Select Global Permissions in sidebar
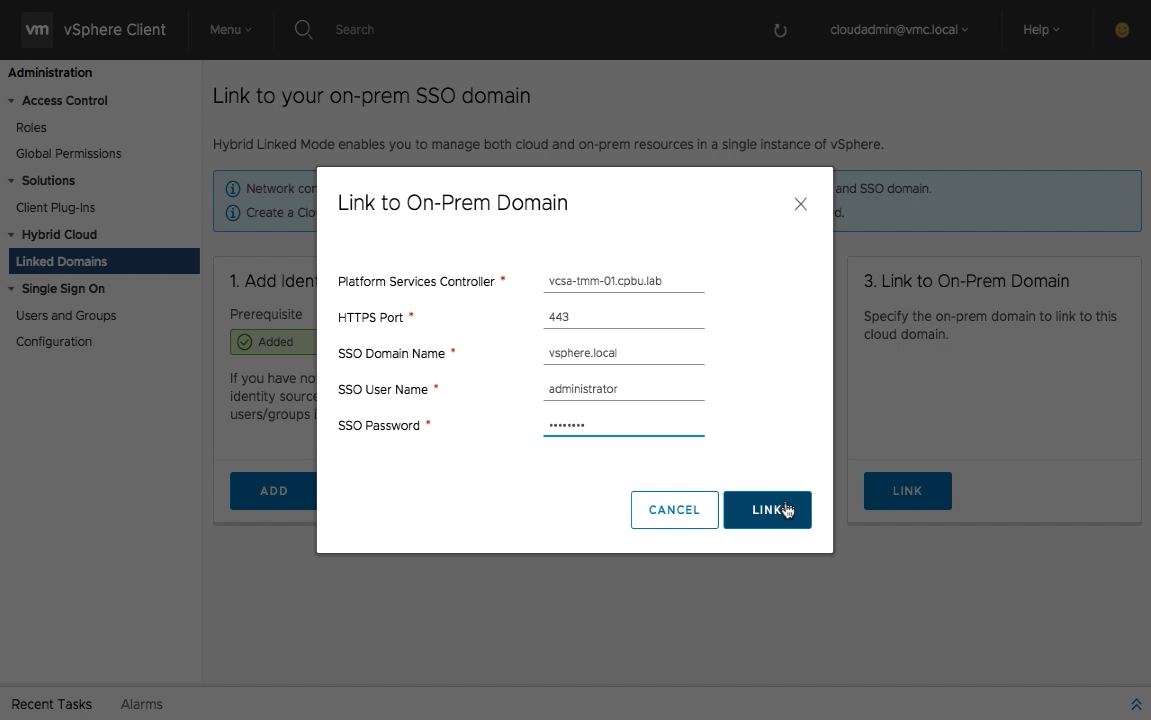Screen dimensions: 1151x720 tap(68, 154)
